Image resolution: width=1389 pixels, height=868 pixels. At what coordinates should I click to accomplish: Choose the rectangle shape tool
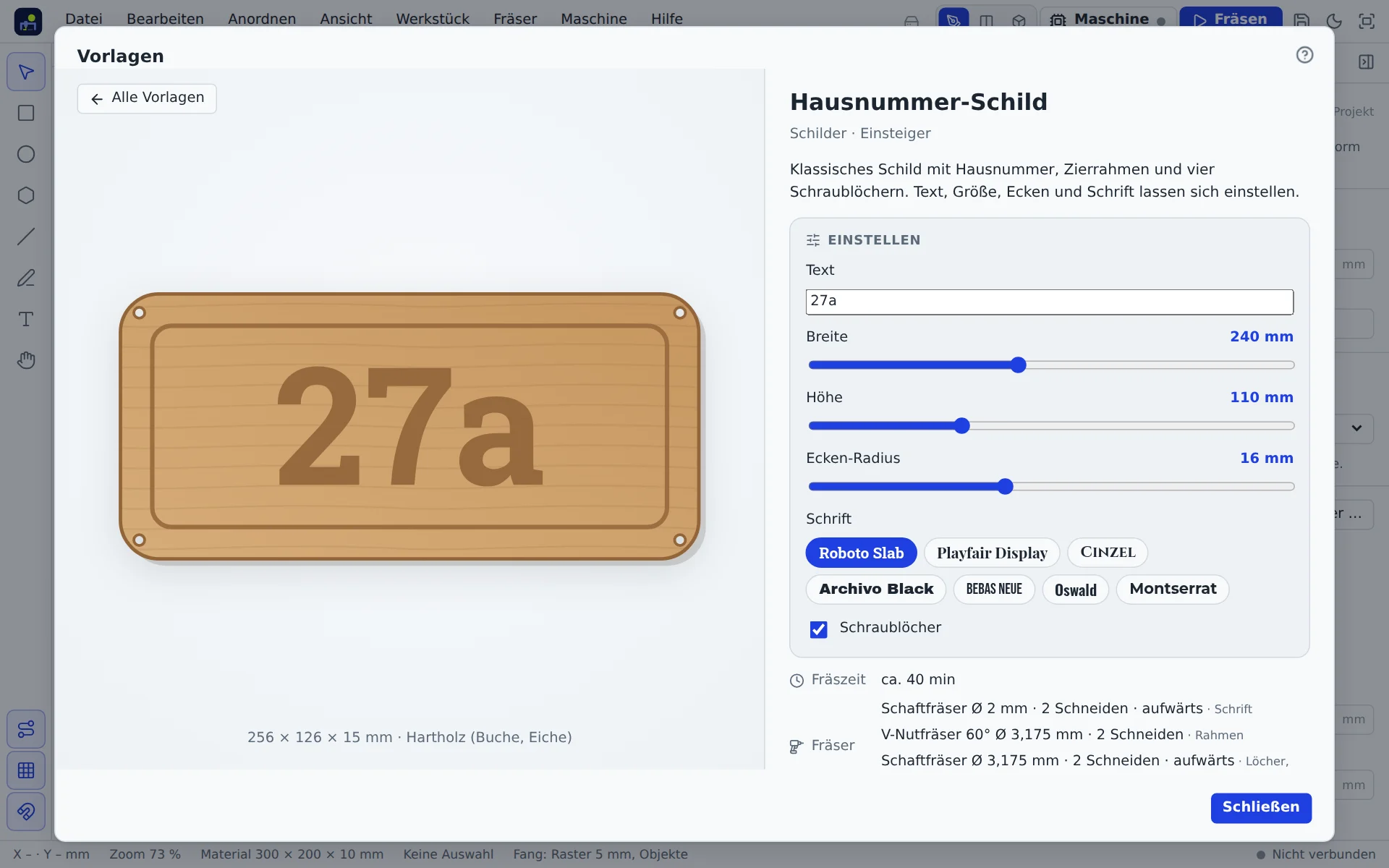26,113
